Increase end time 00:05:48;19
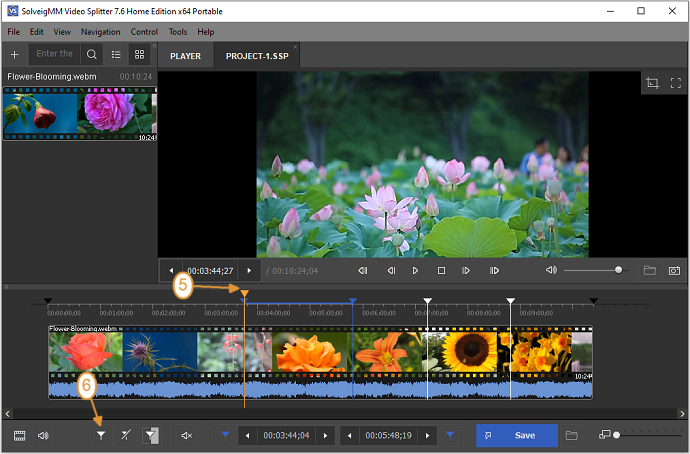The width and height of the screenshot is (690, 454). (x=427, y=436)
